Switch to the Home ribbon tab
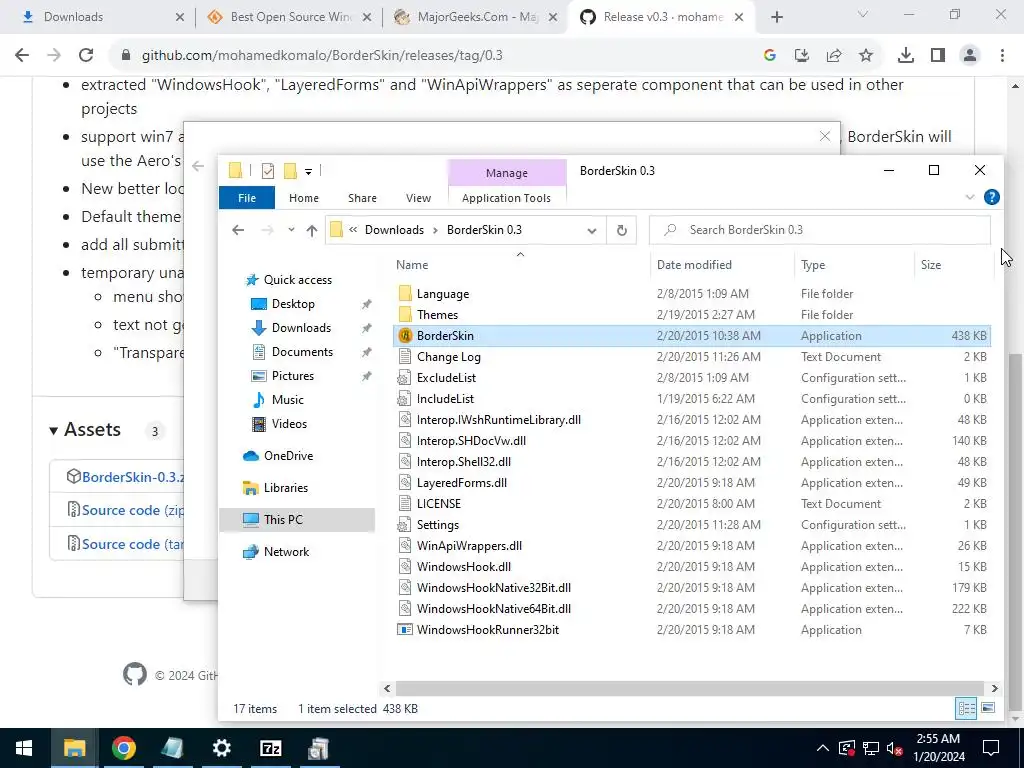This screenshot has height=768, width=1024. 304,198
